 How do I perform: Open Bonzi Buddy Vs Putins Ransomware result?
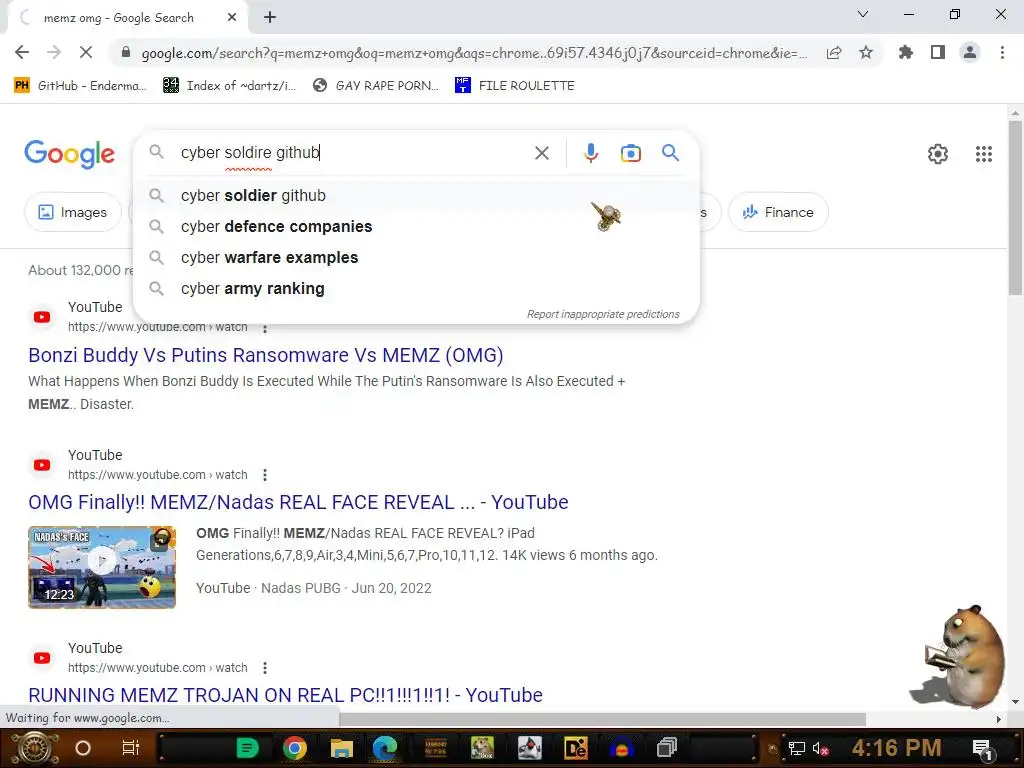[266, 355]
